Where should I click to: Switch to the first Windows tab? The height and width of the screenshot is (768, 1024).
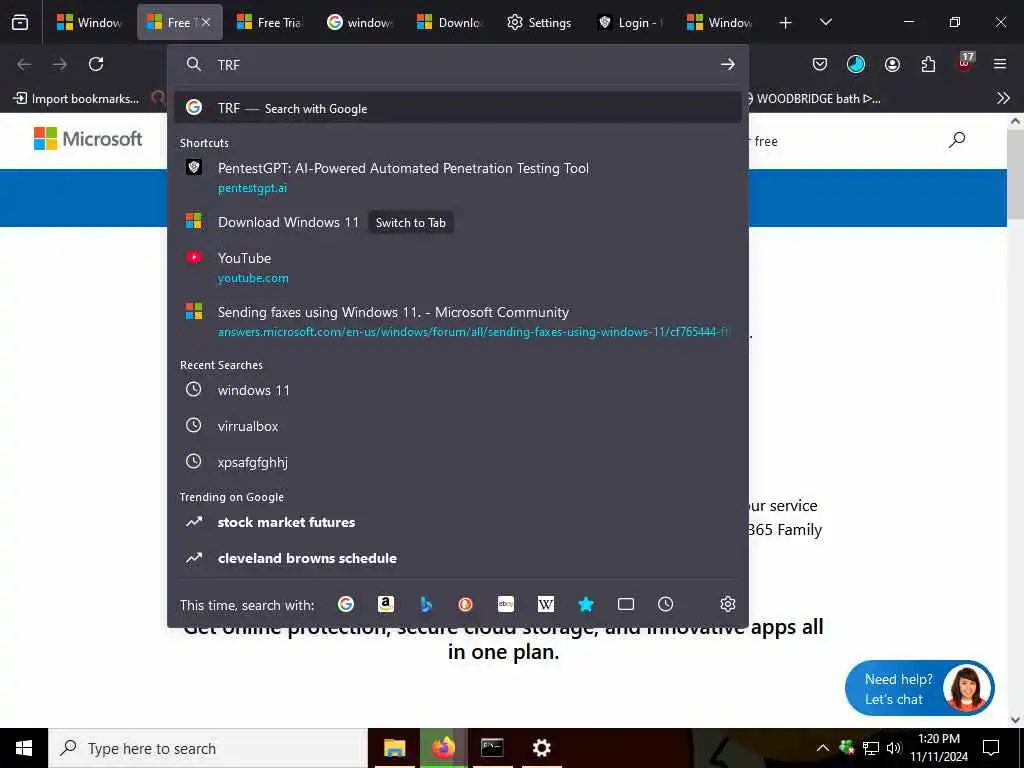89,23
